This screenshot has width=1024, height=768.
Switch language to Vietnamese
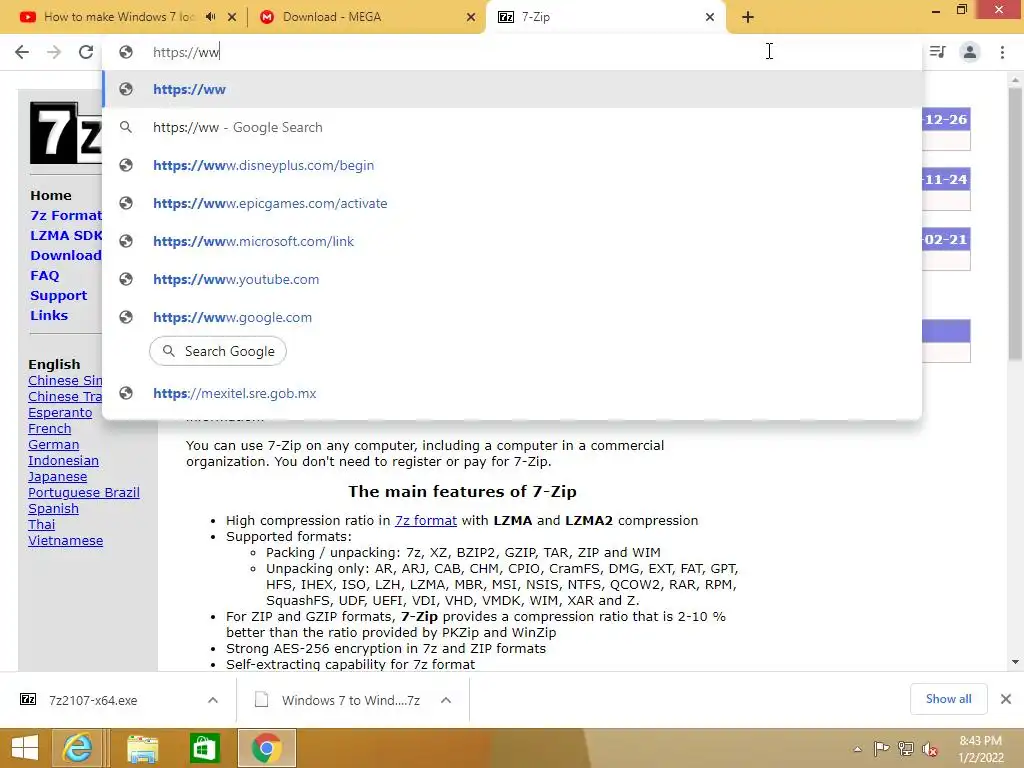point(65,541)
